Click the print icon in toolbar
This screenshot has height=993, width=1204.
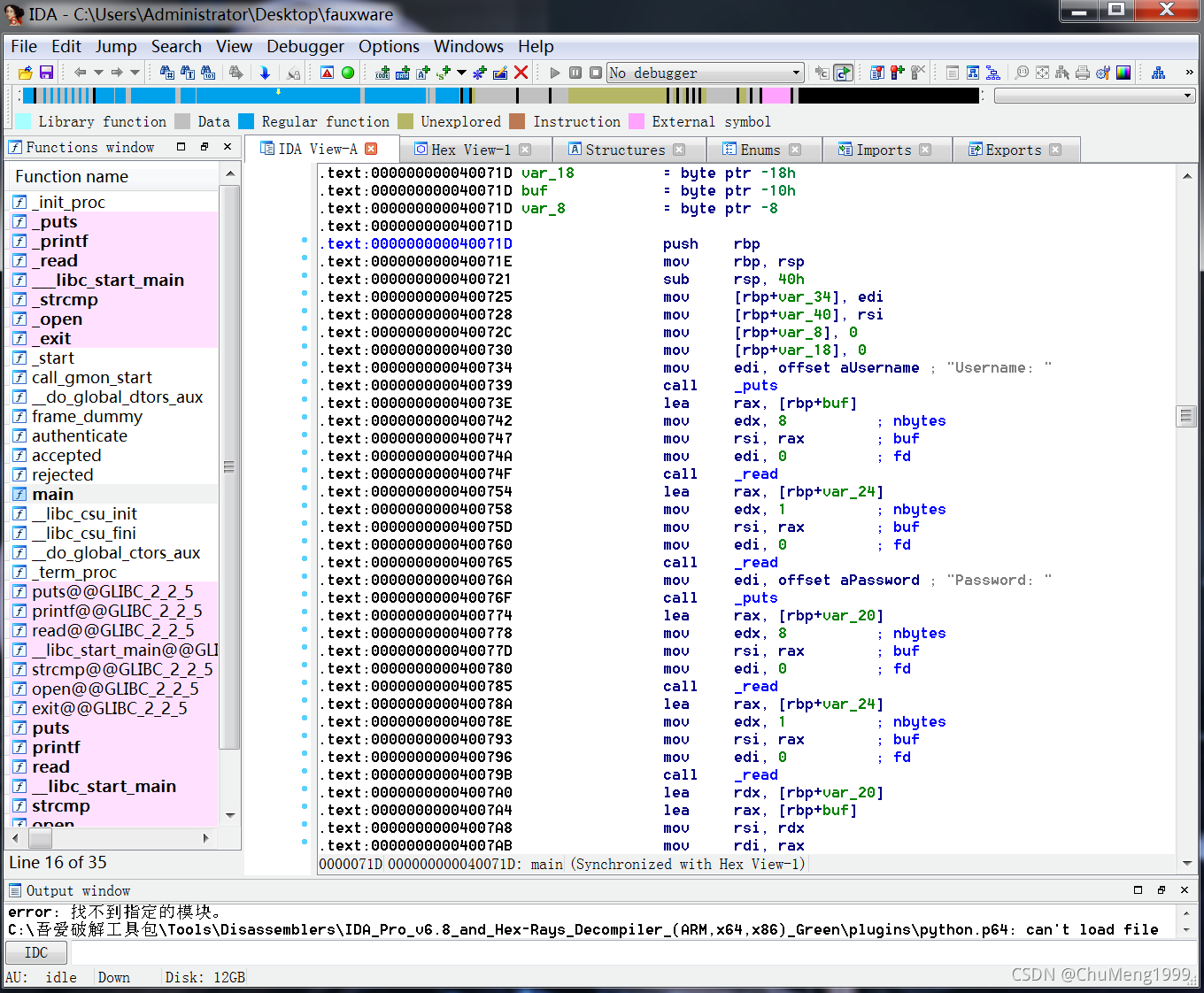[x=1083, y=73]
